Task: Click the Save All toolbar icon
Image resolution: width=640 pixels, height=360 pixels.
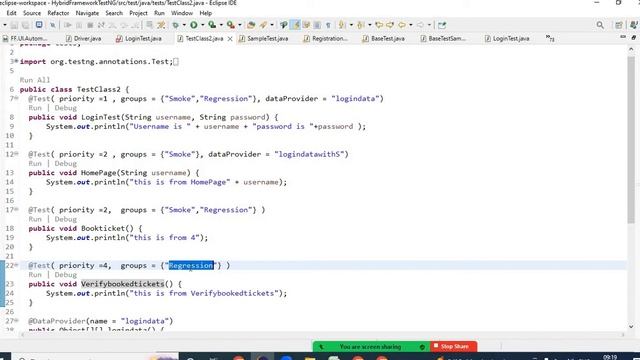Action: (x=25, y=25)
